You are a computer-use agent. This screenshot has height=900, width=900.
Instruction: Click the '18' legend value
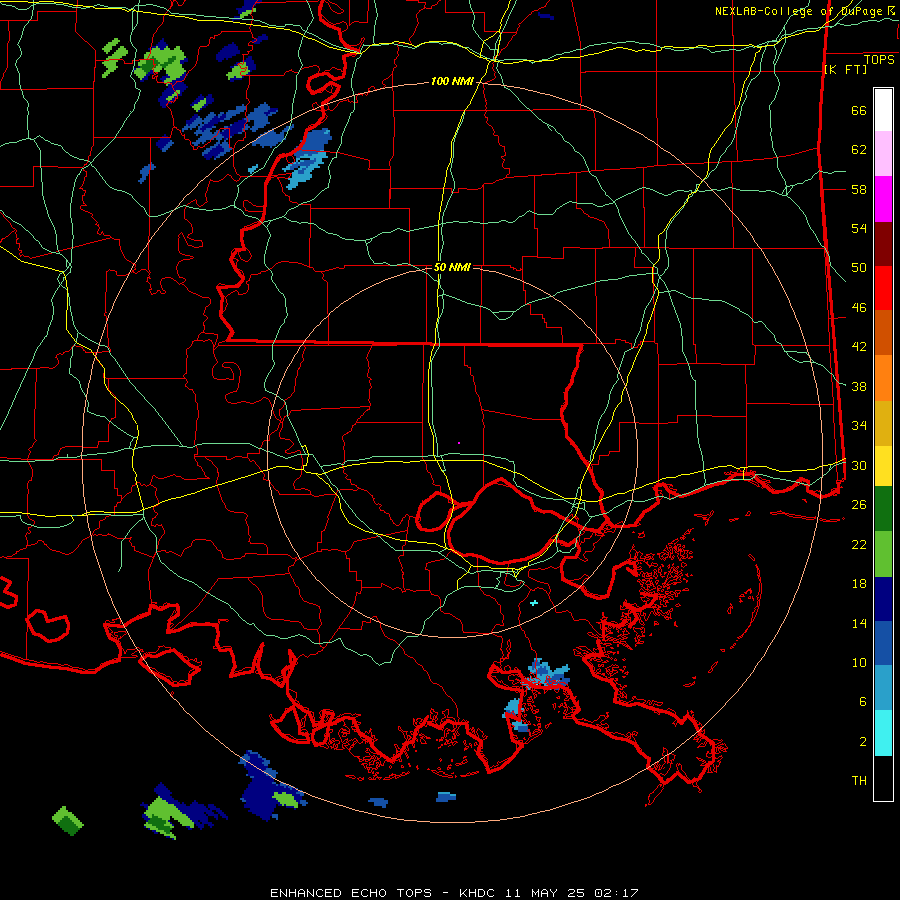pyautogui.click(x=859, y=584)
